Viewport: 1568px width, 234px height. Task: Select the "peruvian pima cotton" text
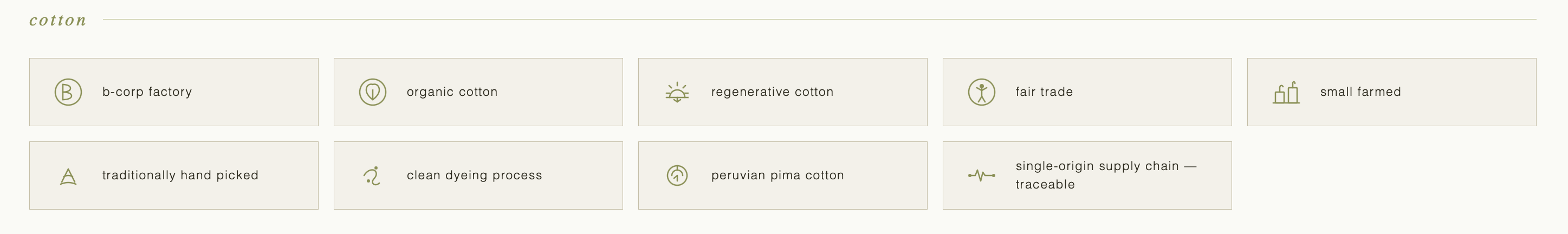[777, 175]
